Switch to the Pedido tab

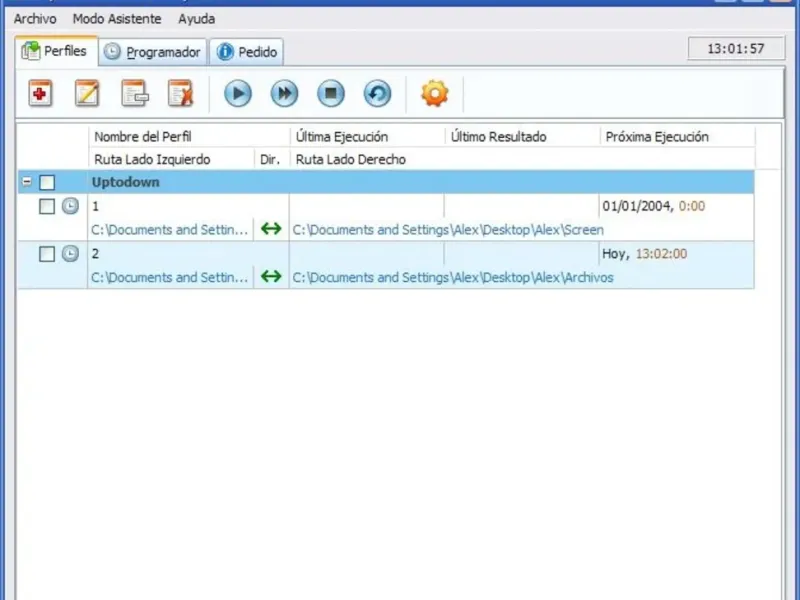[246, 52]
